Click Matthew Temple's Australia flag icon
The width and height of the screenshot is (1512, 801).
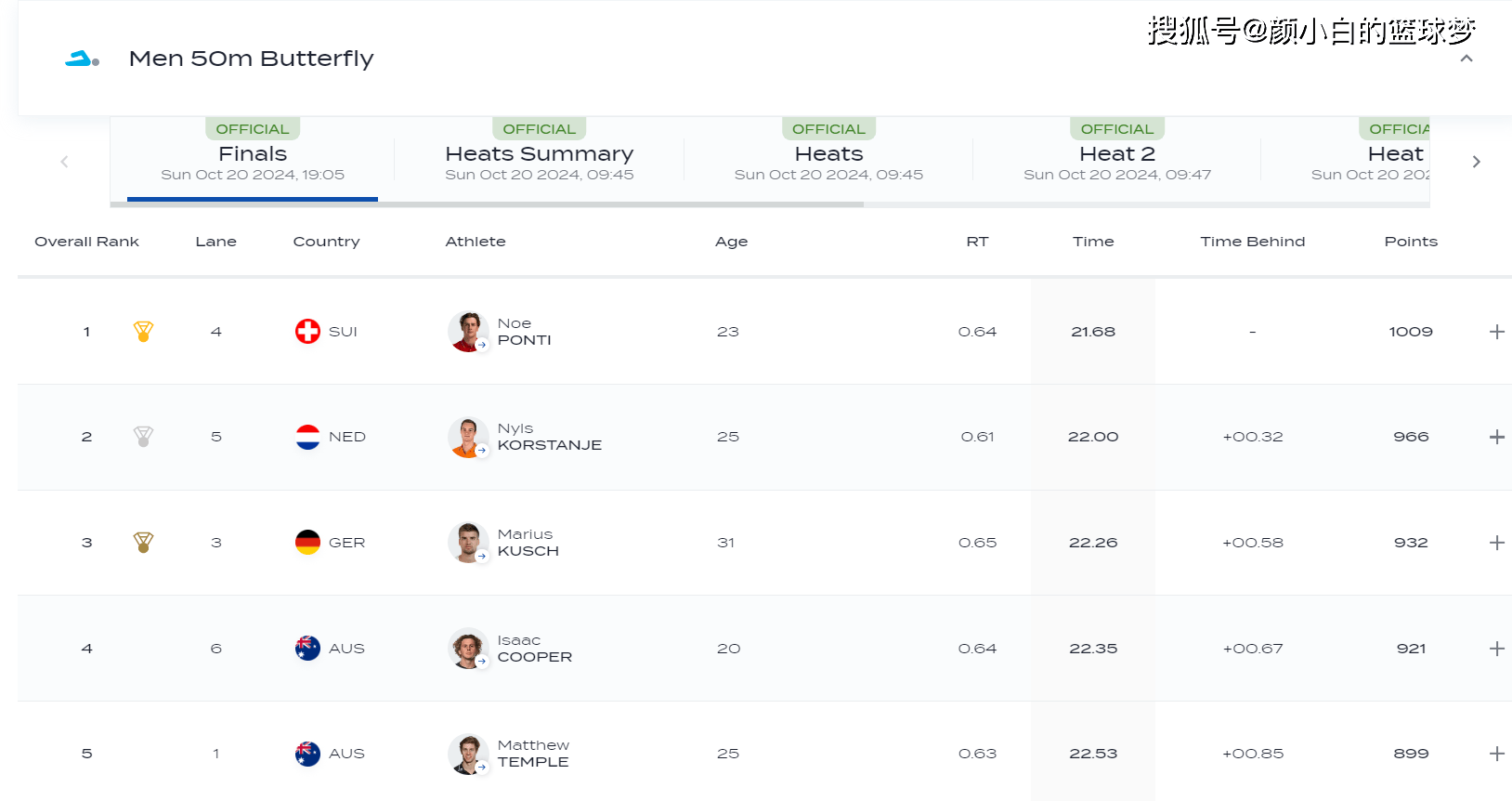point(307,754)
